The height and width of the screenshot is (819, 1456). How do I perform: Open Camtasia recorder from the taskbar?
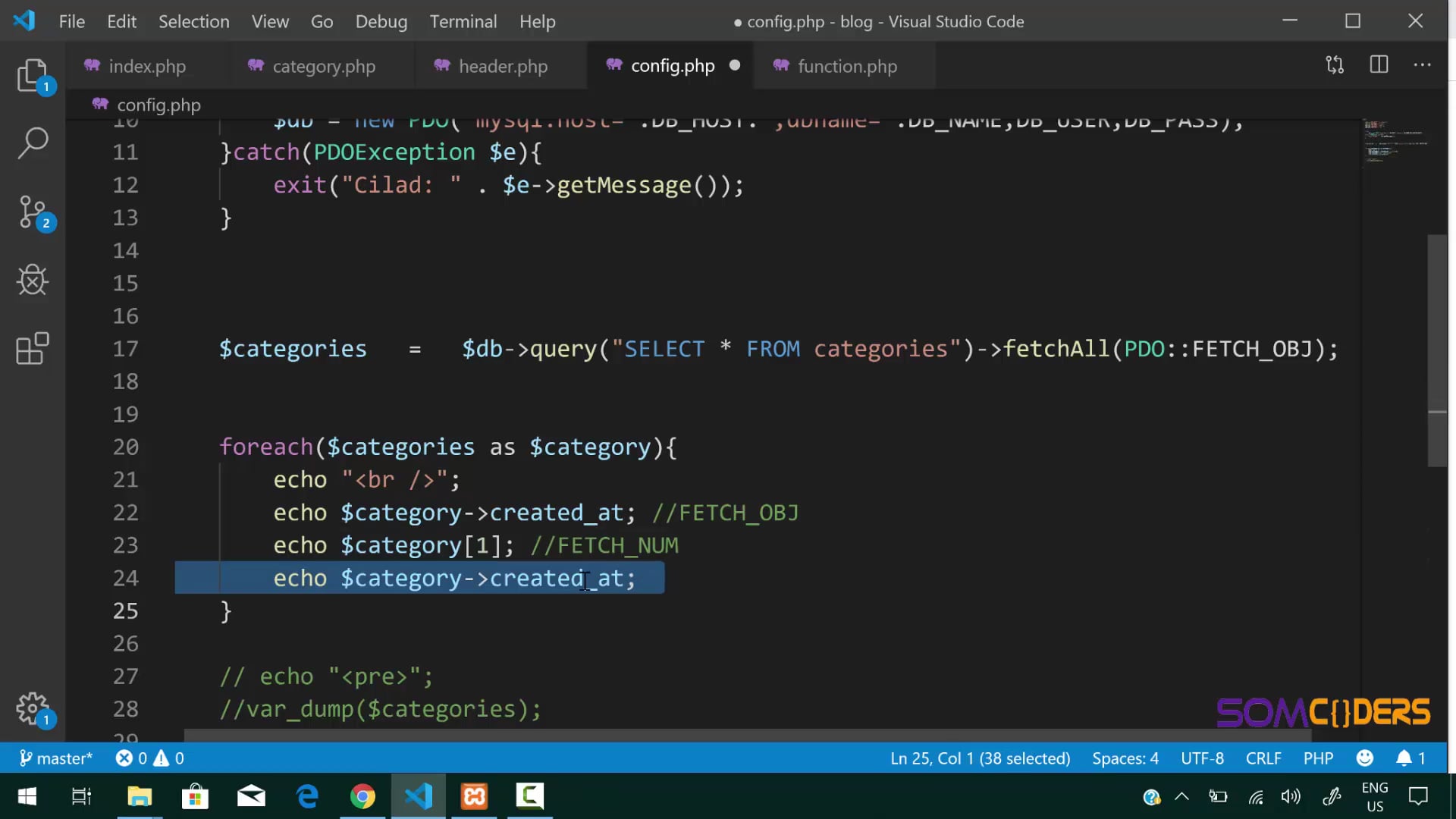(x=530, y=796)
